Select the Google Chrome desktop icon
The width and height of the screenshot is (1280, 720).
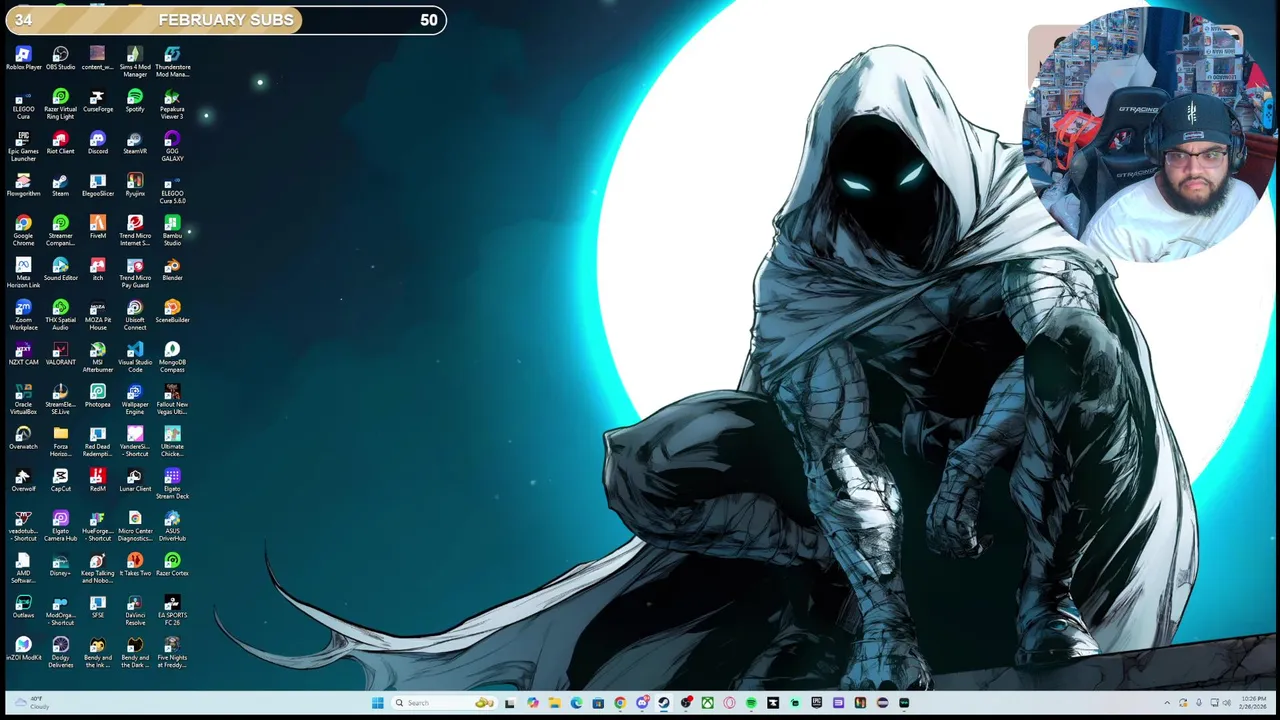pos(23,230)
